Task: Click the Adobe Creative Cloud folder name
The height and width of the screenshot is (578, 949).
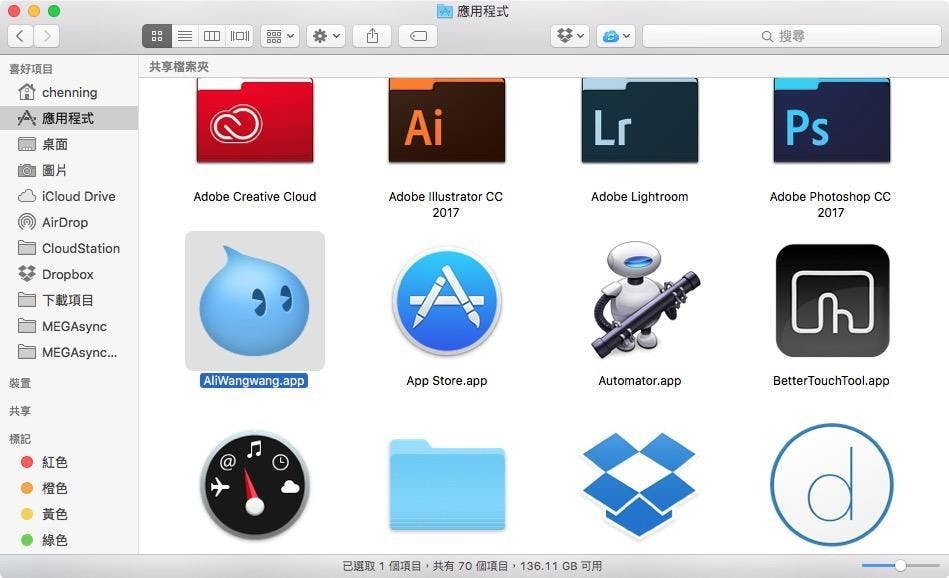Action: pyautogui.click(x=255, y=197)
